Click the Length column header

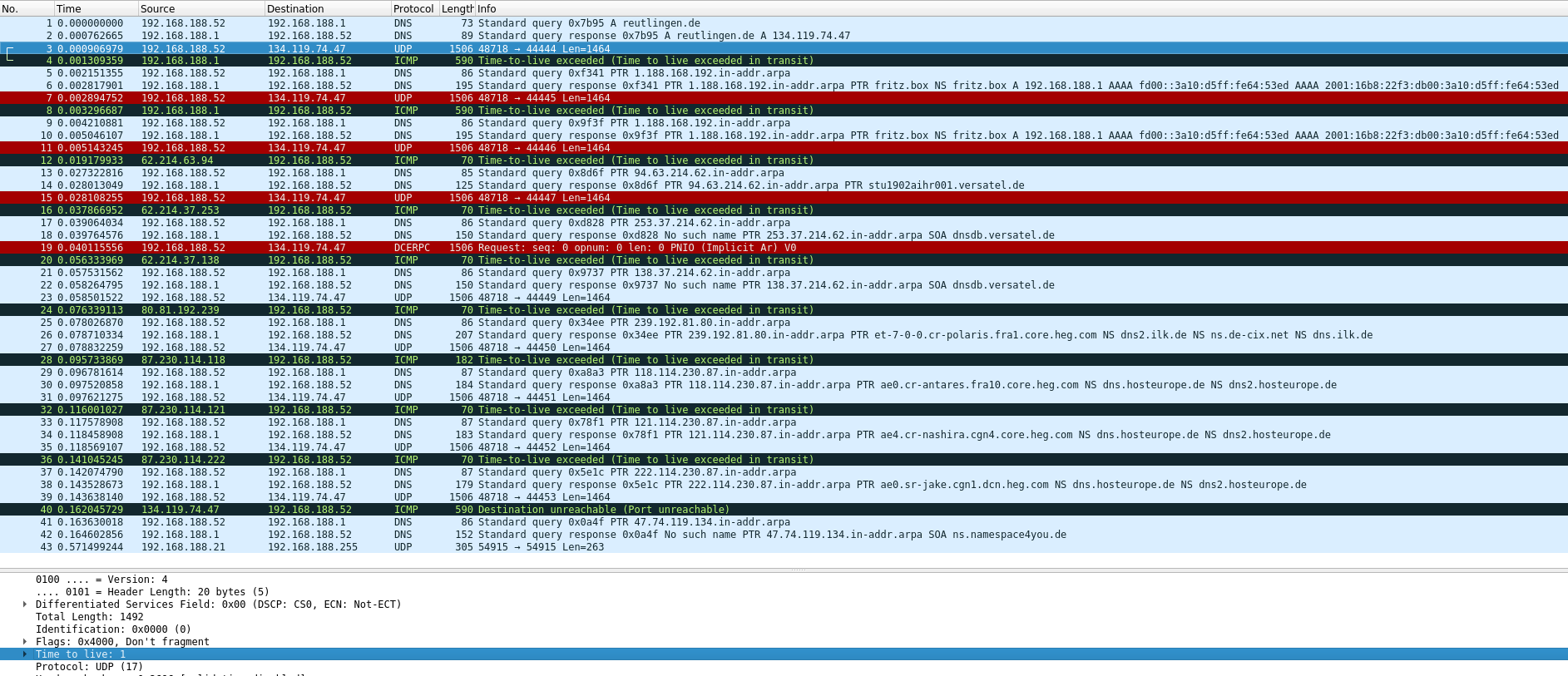[457, 8]
